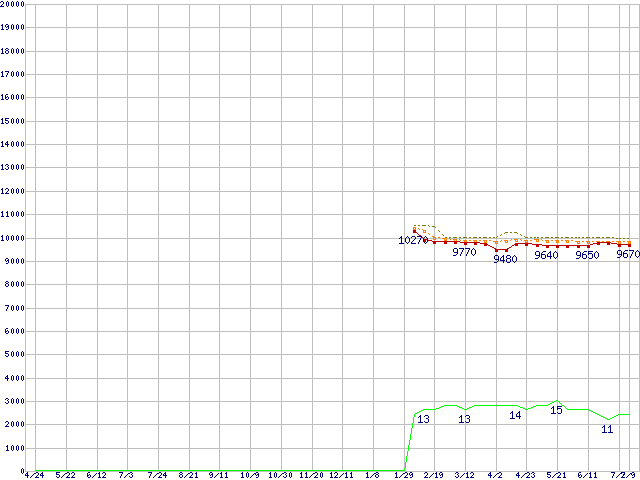Select the 9670 final price label
The width and height of the screenshot is (640, 480).
pos(627,255)
